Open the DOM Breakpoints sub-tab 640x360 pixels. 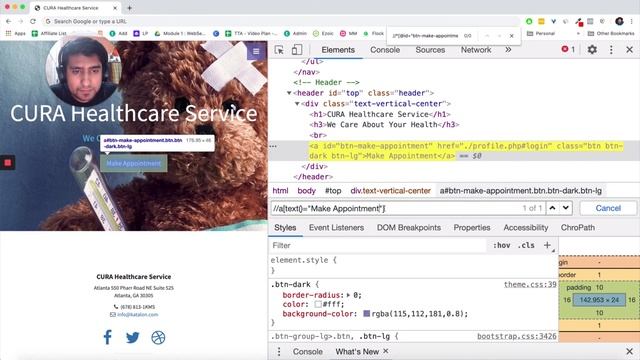pos(409,228)
